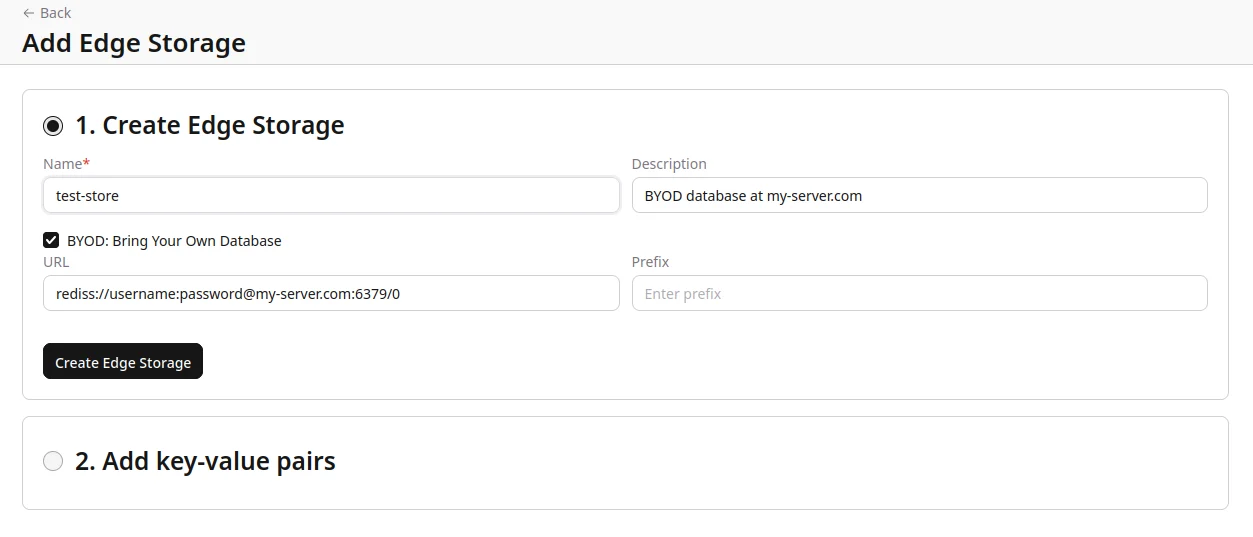Click the Create Edge Storage button
1253x537 pixels.
123,361
